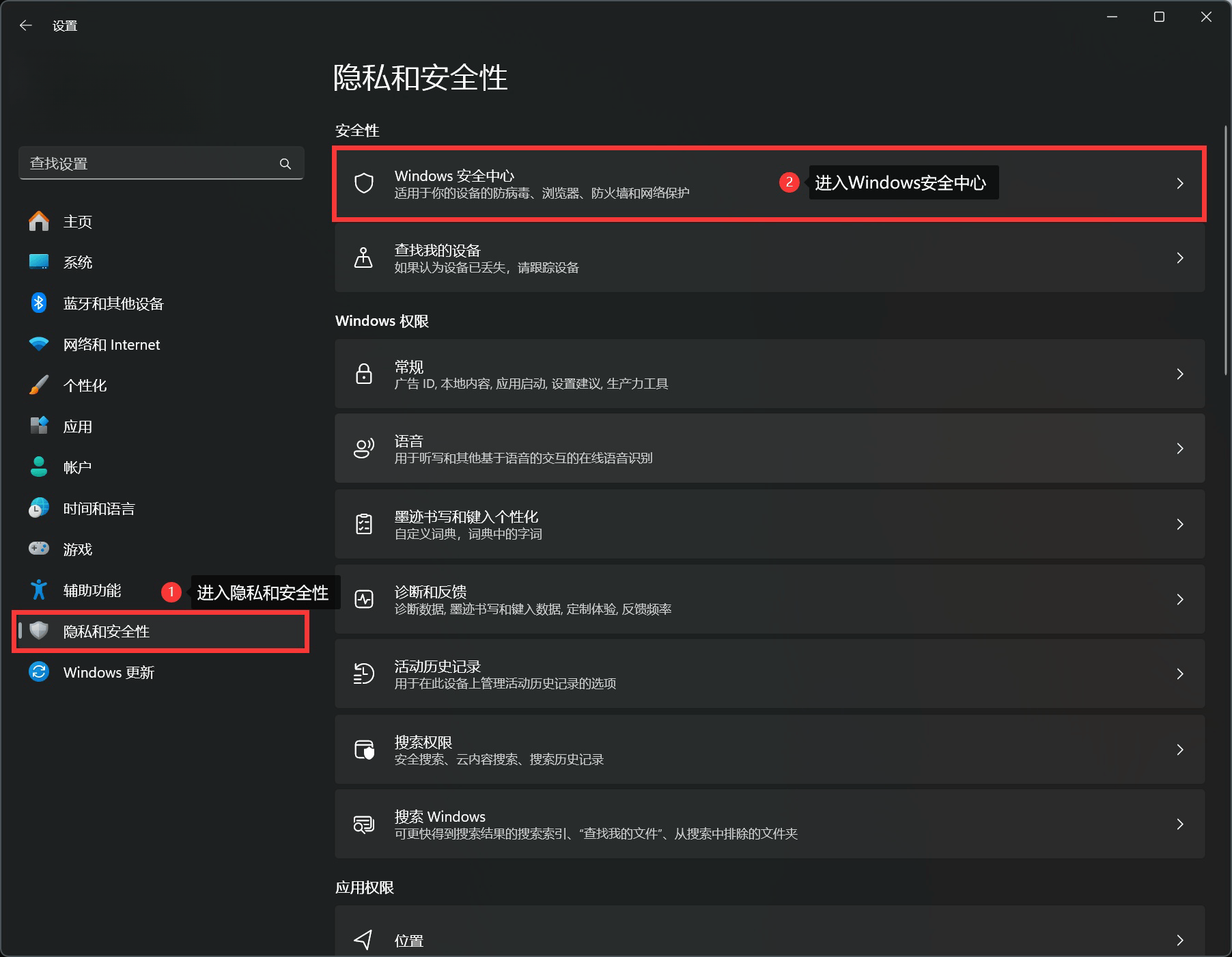The width and height of the screenshot is (1232, 957).
Task: Click the 诊断和反馈 pulse icon
Action: [364, 600]
